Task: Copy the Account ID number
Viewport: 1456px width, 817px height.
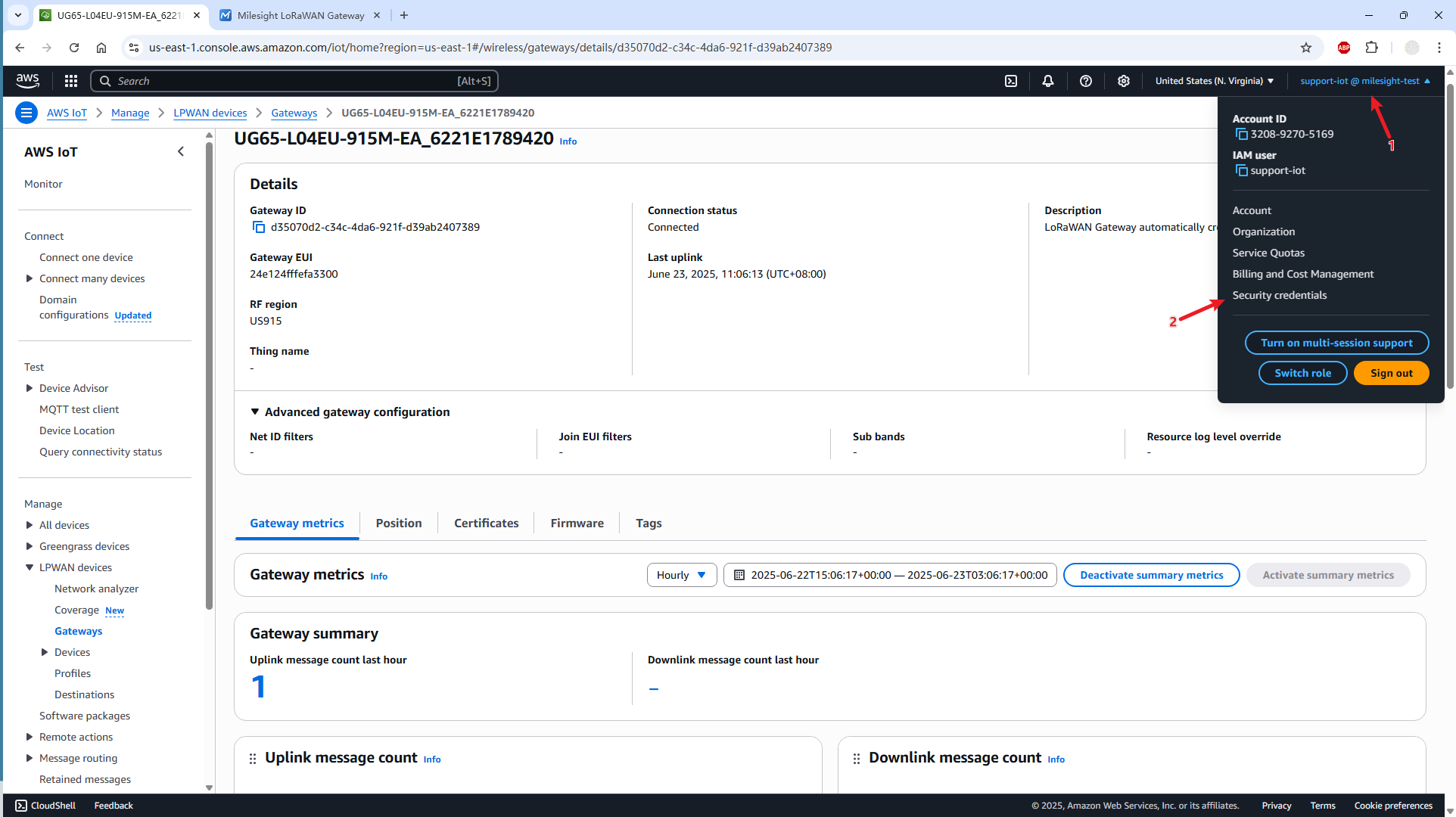Action: [1241, 134]
